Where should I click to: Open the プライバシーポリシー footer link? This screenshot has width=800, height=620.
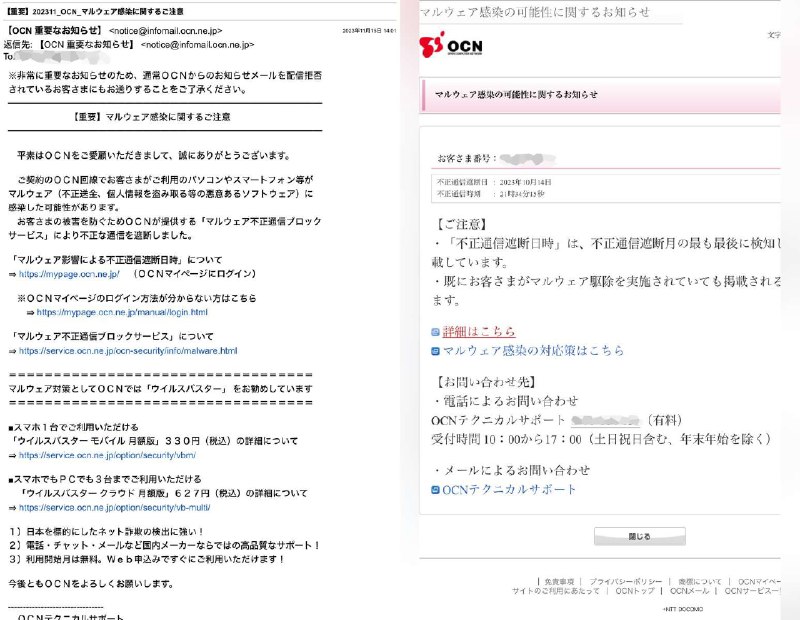pos(626,582)
